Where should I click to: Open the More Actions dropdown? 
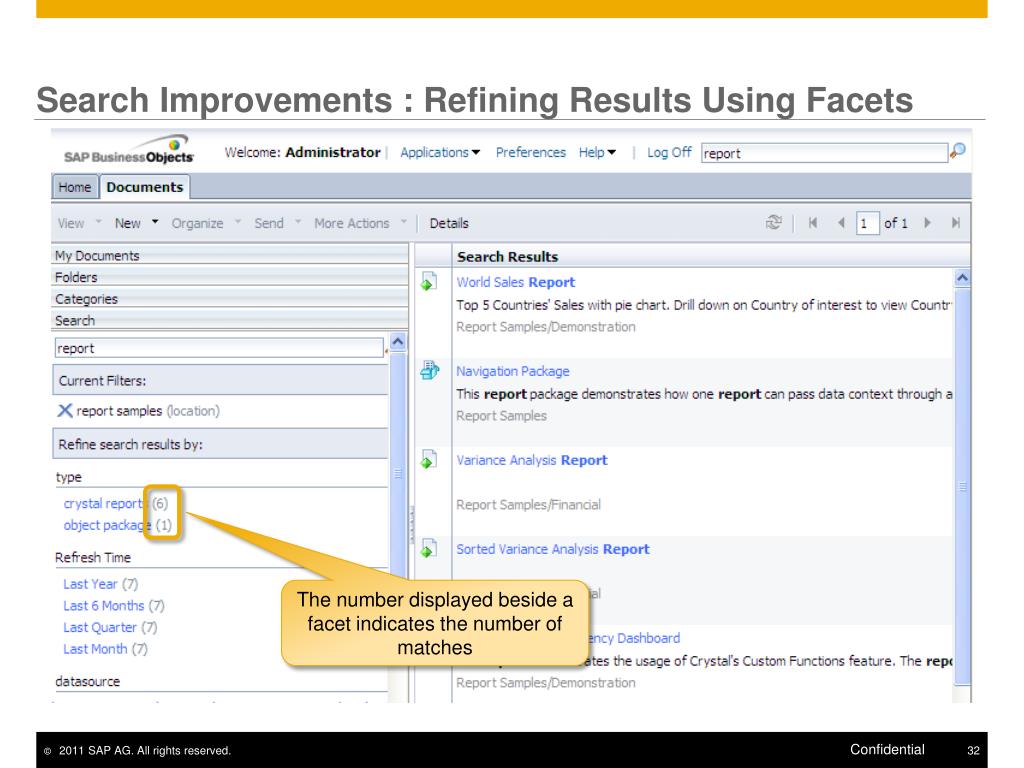pyautogui.click(x=360, y=223)
